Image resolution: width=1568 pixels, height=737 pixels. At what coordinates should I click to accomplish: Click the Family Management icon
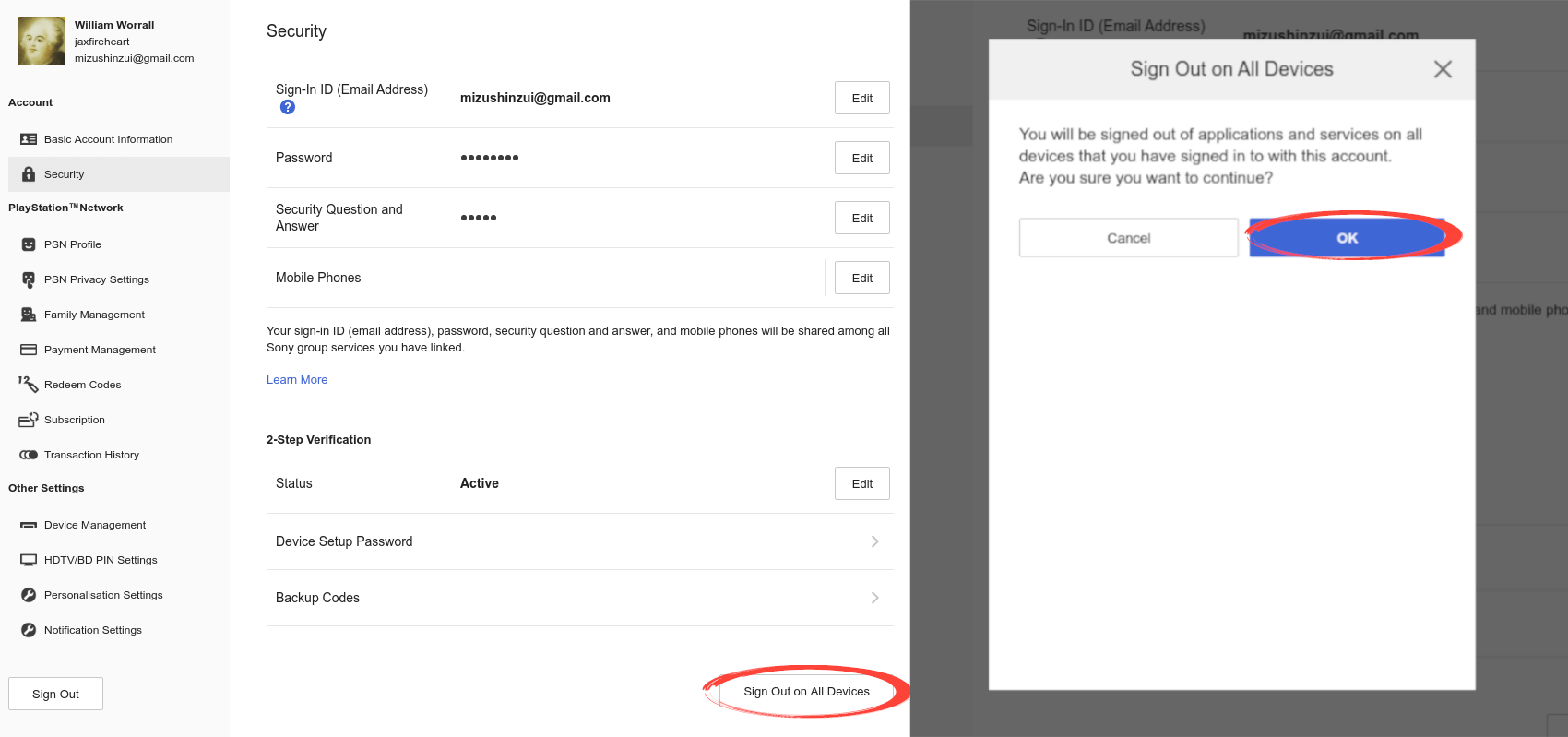pyautogui.click(x=29, y=315)
